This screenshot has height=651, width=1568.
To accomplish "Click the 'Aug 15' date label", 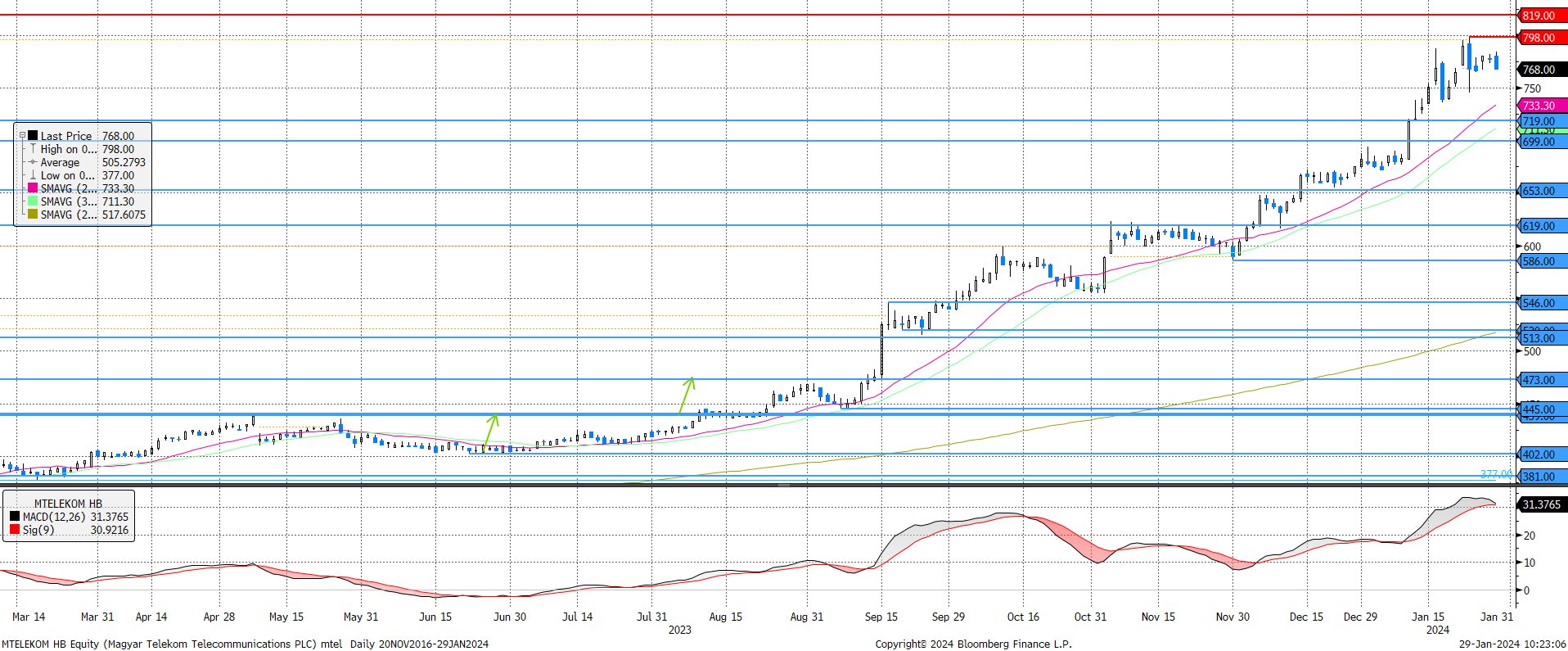I will point(726,617).
